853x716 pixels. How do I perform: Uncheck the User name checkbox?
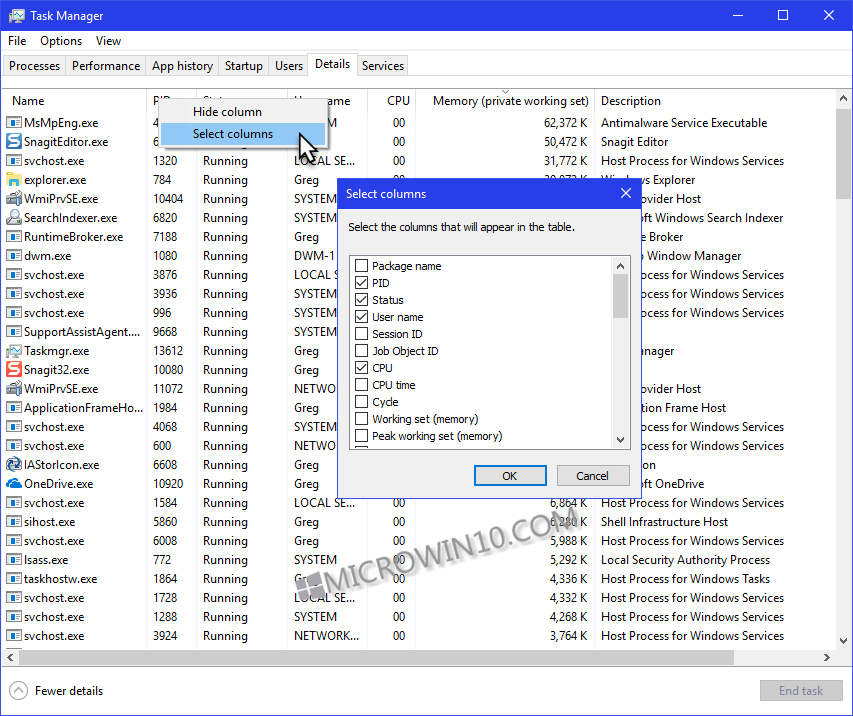tap(361, 317)
